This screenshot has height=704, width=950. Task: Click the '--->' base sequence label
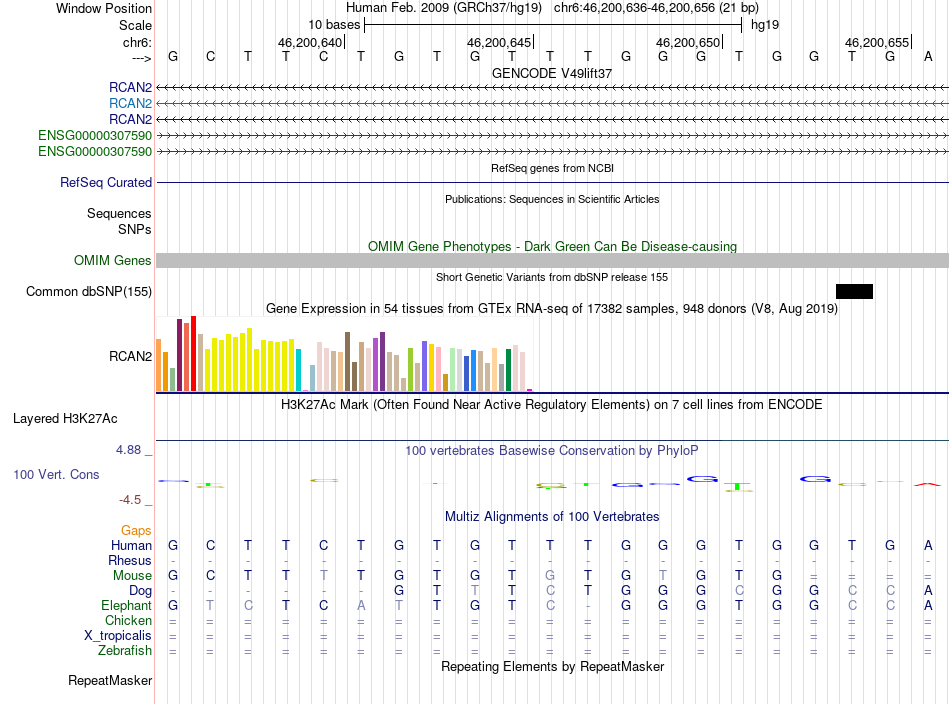pos(142,58)
